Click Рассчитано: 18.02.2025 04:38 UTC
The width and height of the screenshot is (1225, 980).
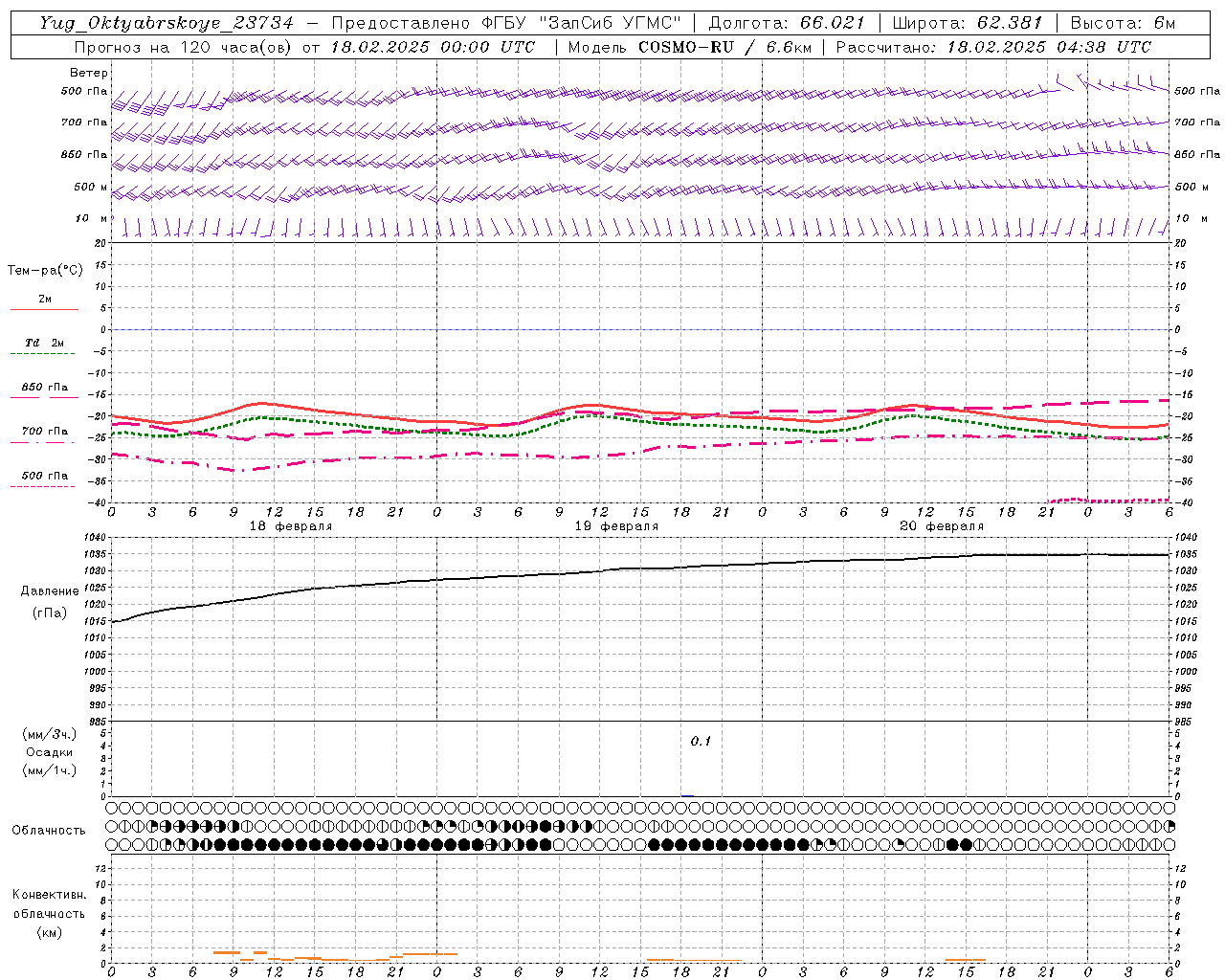[x=993, y=47]
